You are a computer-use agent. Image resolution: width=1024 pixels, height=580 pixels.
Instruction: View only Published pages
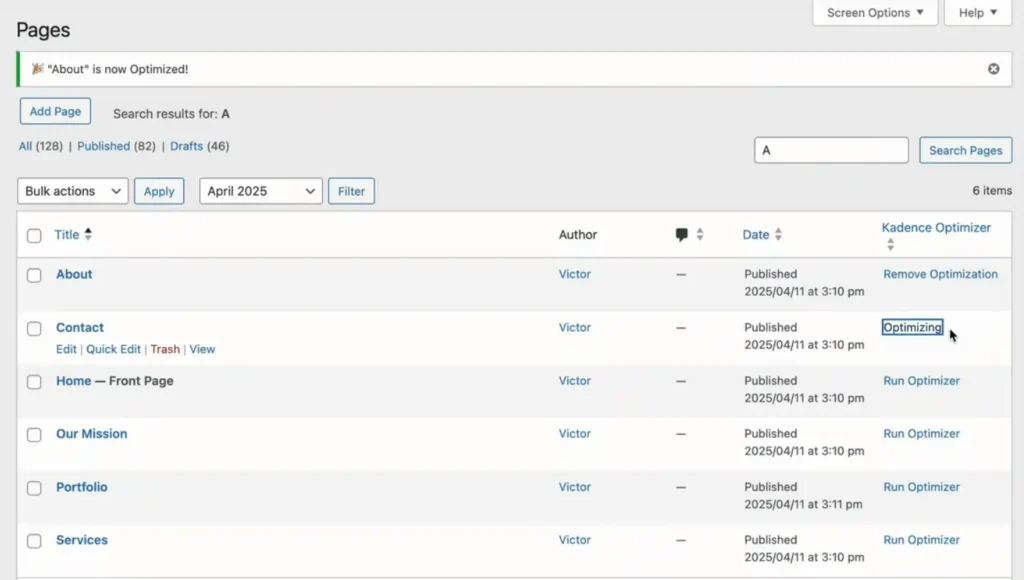pyautogui.click(x=104, y=145)
